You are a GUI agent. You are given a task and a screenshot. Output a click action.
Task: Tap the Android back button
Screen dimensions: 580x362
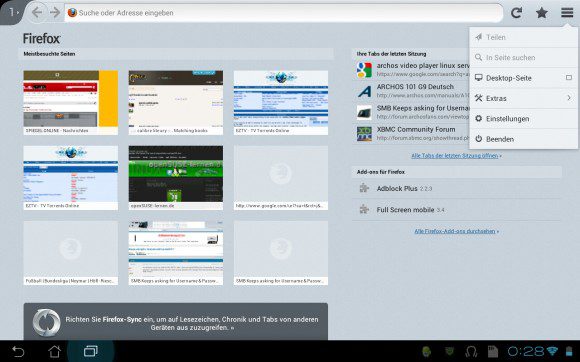click(18, 351)
